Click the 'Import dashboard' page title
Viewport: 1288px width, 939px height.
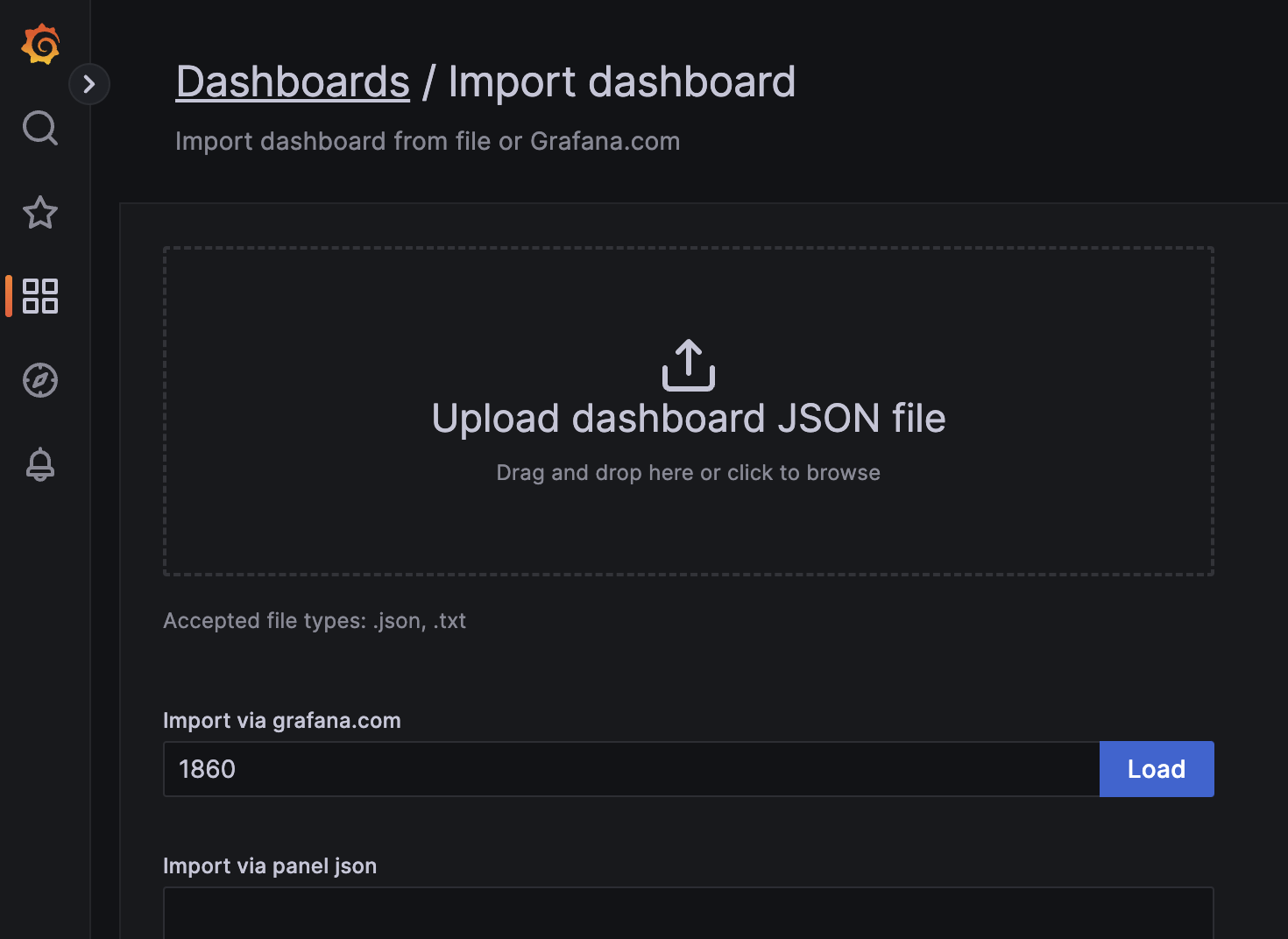[622, 82]
